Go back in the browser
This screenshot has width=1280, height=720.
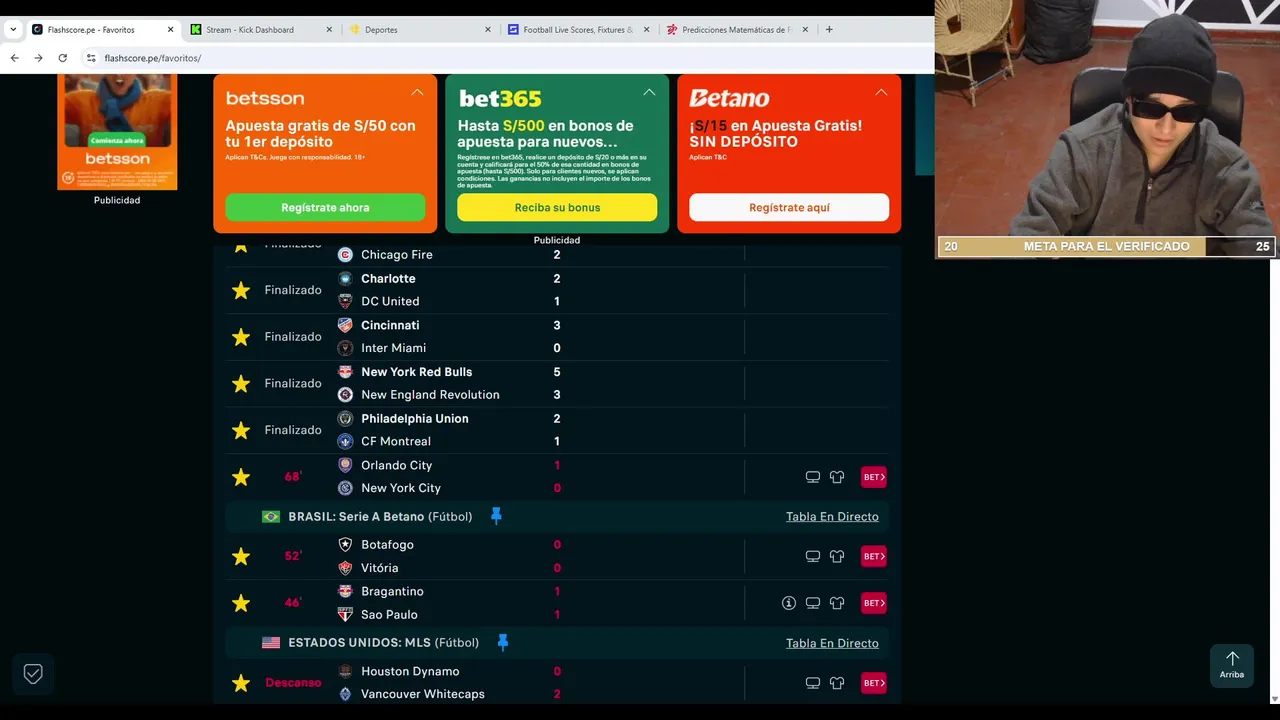(x=14, y=58)
